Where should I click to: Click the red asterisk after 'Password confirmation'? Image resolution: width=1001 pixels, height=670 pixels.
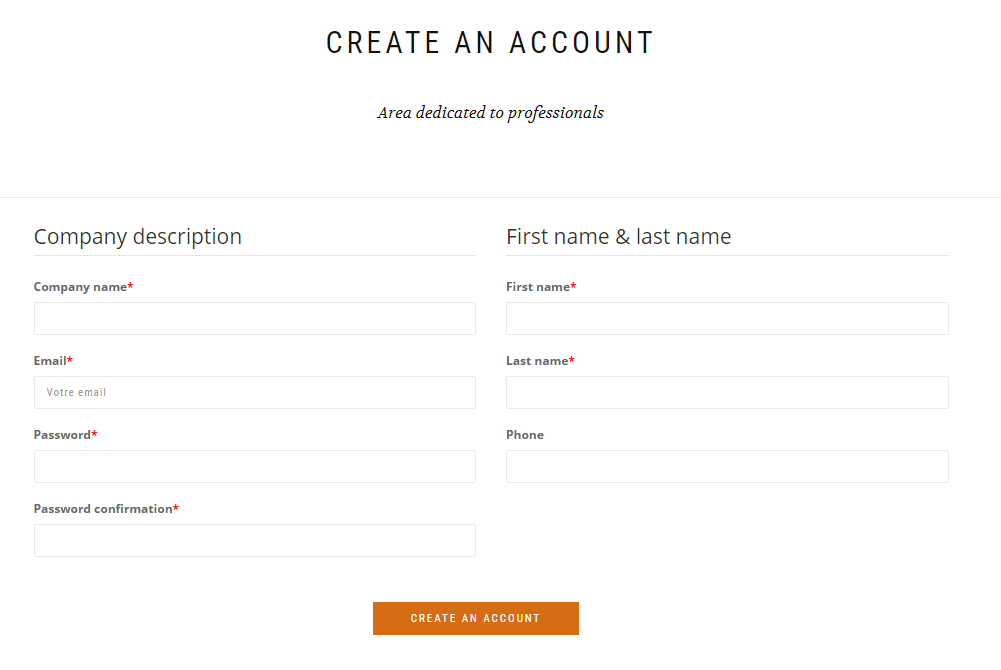(176, 508)
